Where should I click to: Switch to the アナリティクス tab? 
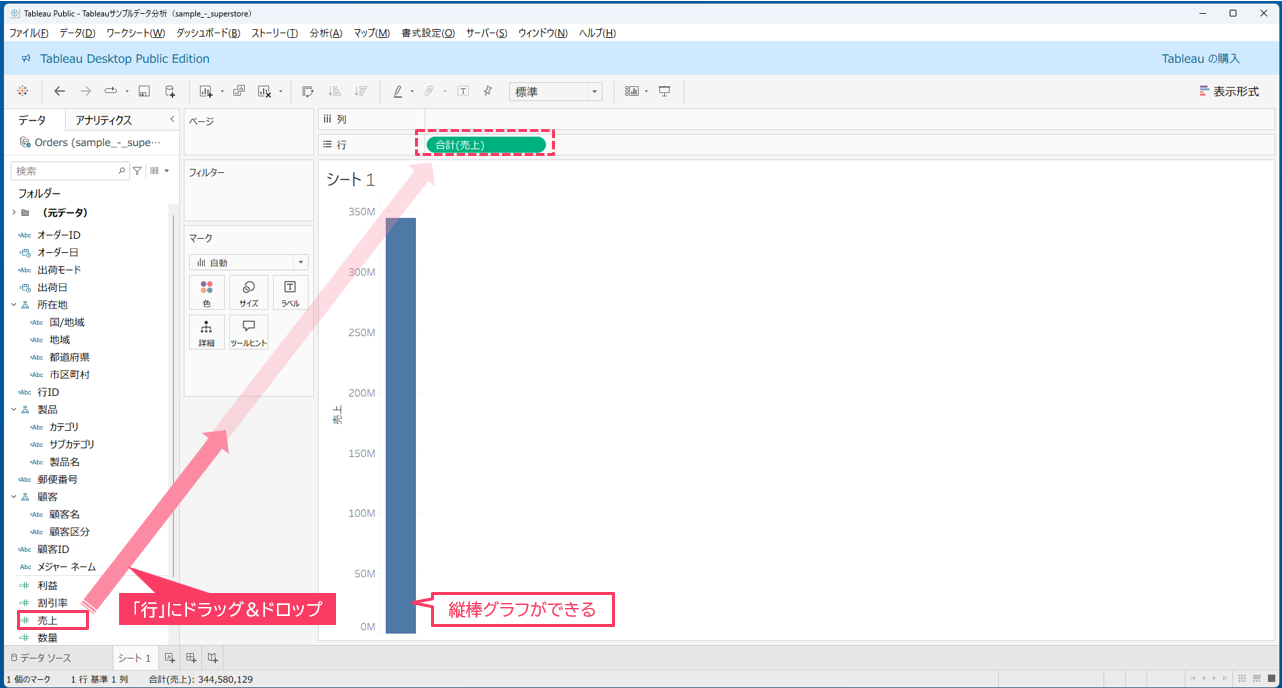point(104,120)
